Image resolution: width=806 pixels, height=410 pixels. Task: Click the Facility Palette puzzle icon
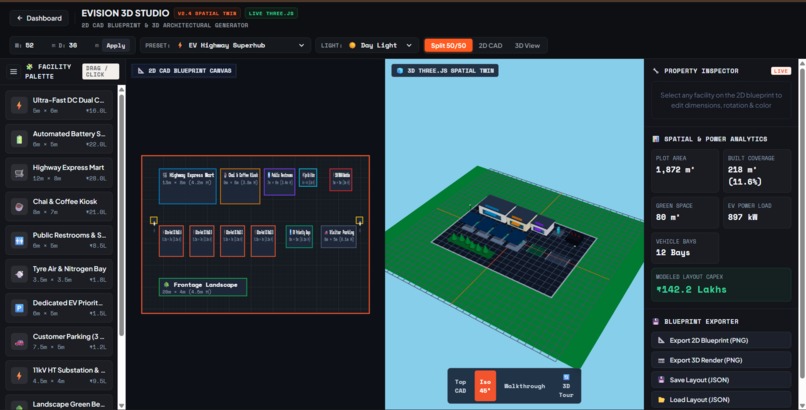pyautogui.click(x=29, y=67)
